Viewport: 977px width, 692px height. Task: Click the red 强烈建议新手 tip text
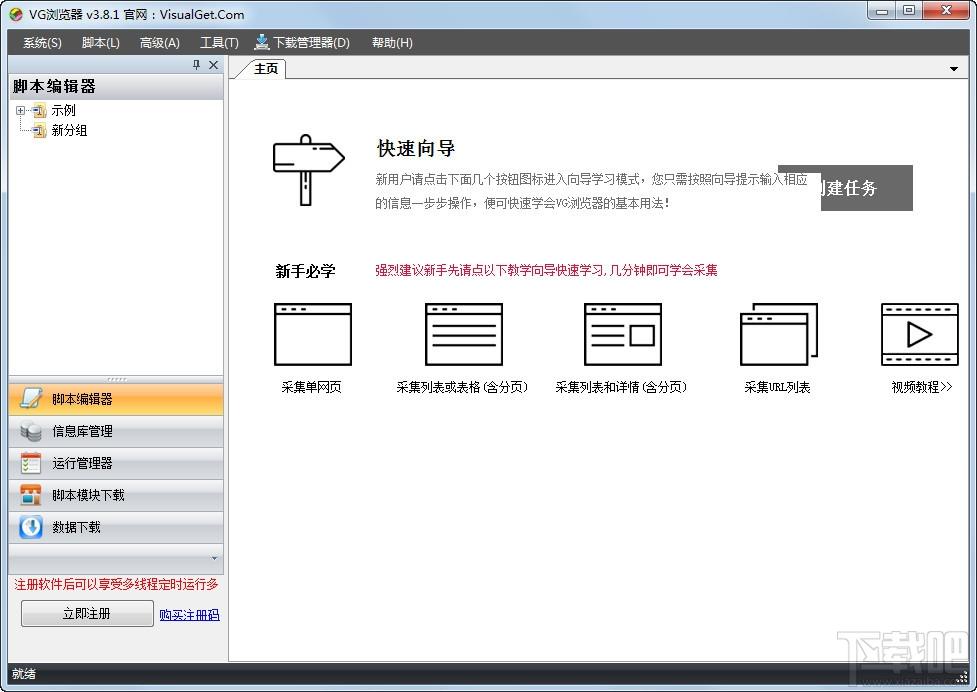click(546, 270)
